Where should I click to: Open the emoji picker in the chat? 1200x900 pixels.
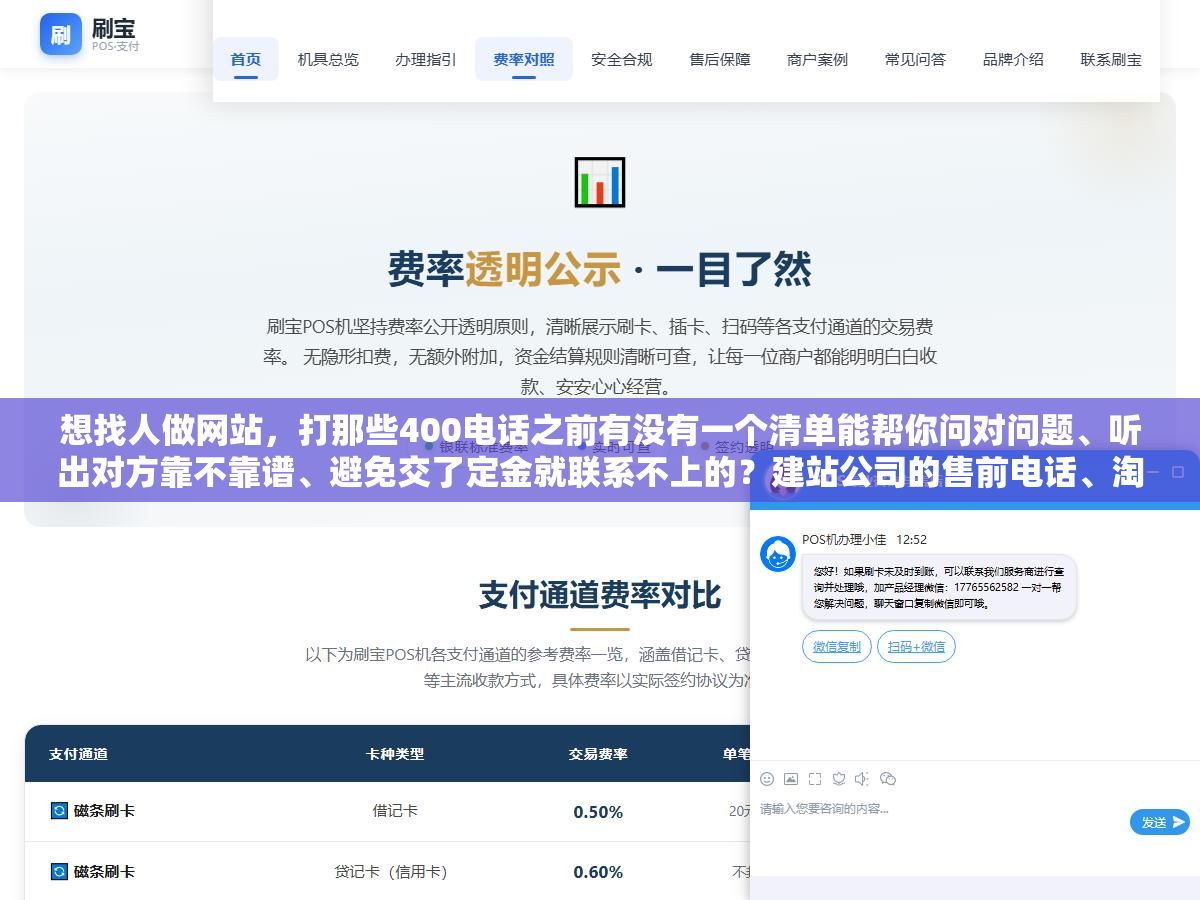coord(767,779)
